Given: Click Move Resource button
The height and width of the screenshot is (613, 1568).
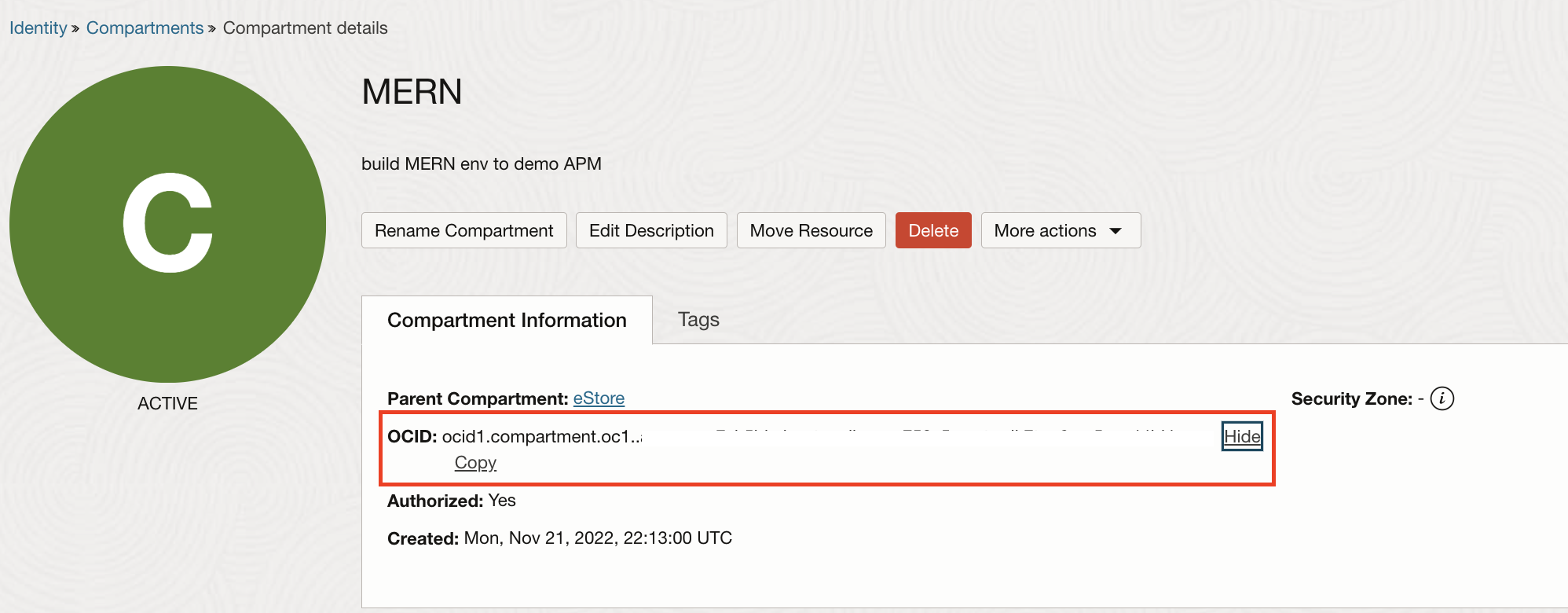Looking at the screenshot, I should (811, 230).
